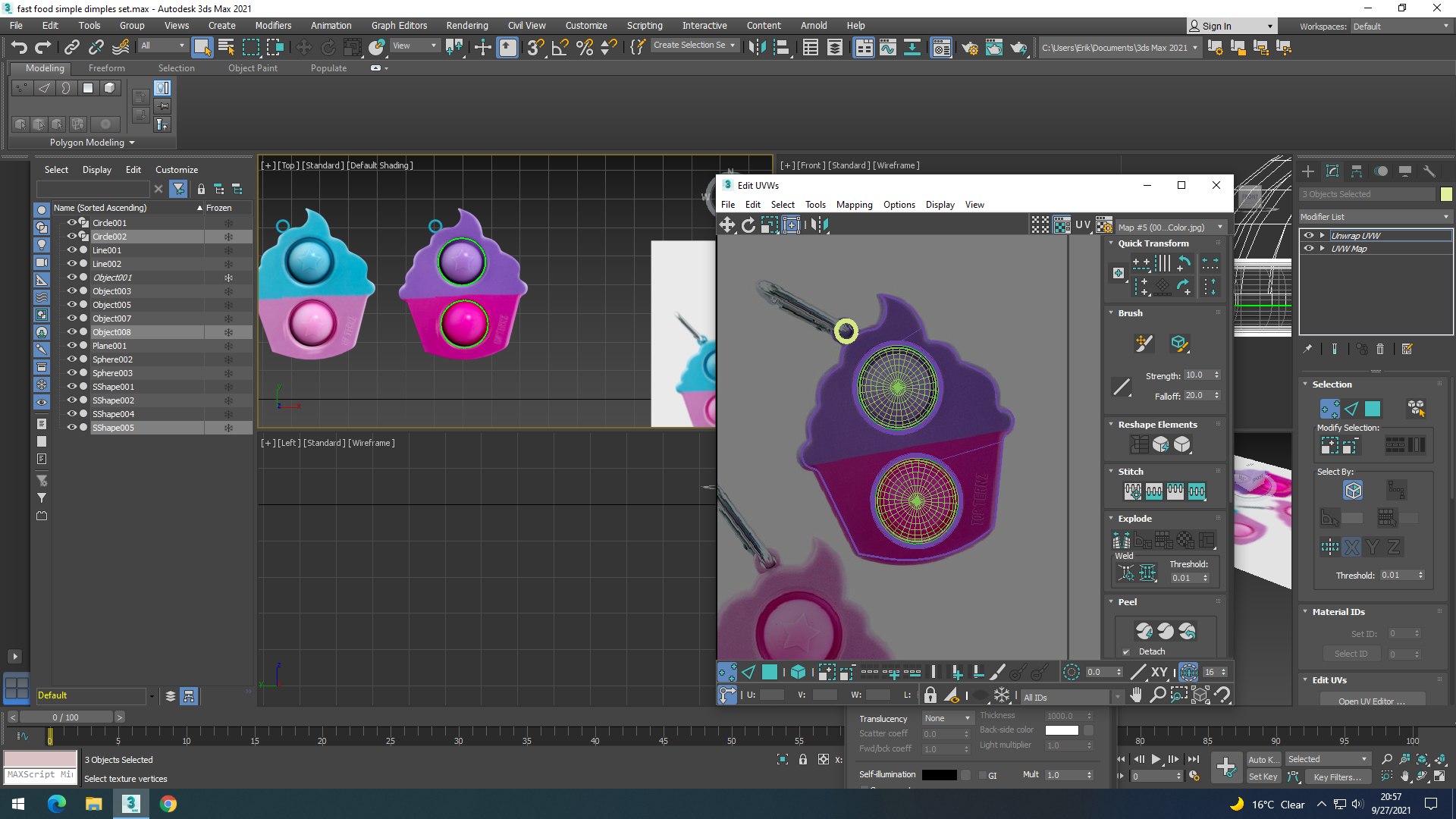Viewport: 1456px width, 819px height.
Task: Open the Customize menu in Scene Explorer
Action: coord(177,170)
